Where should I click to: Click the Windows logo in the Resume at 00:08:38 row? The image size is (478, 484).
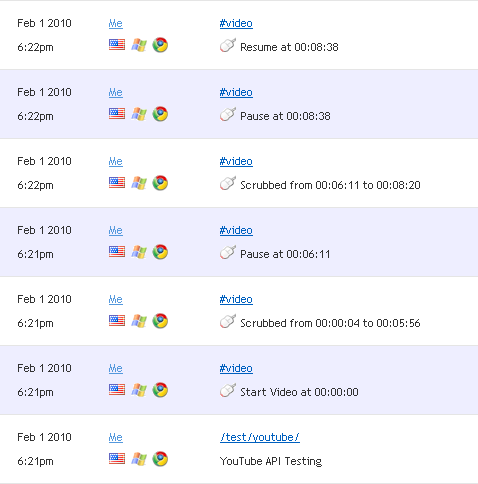point(139,45)
